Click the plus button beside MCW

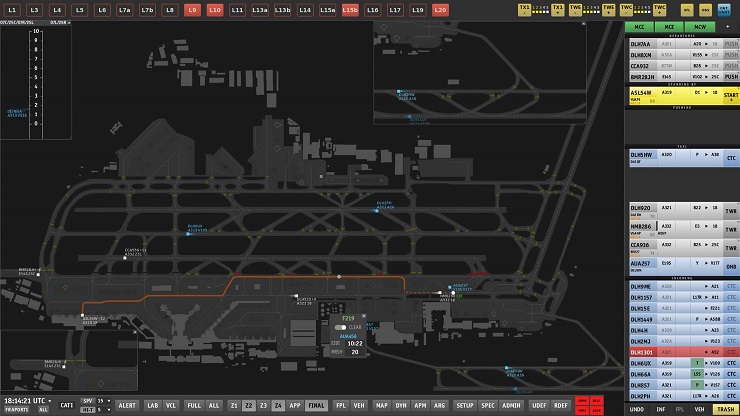727,28
